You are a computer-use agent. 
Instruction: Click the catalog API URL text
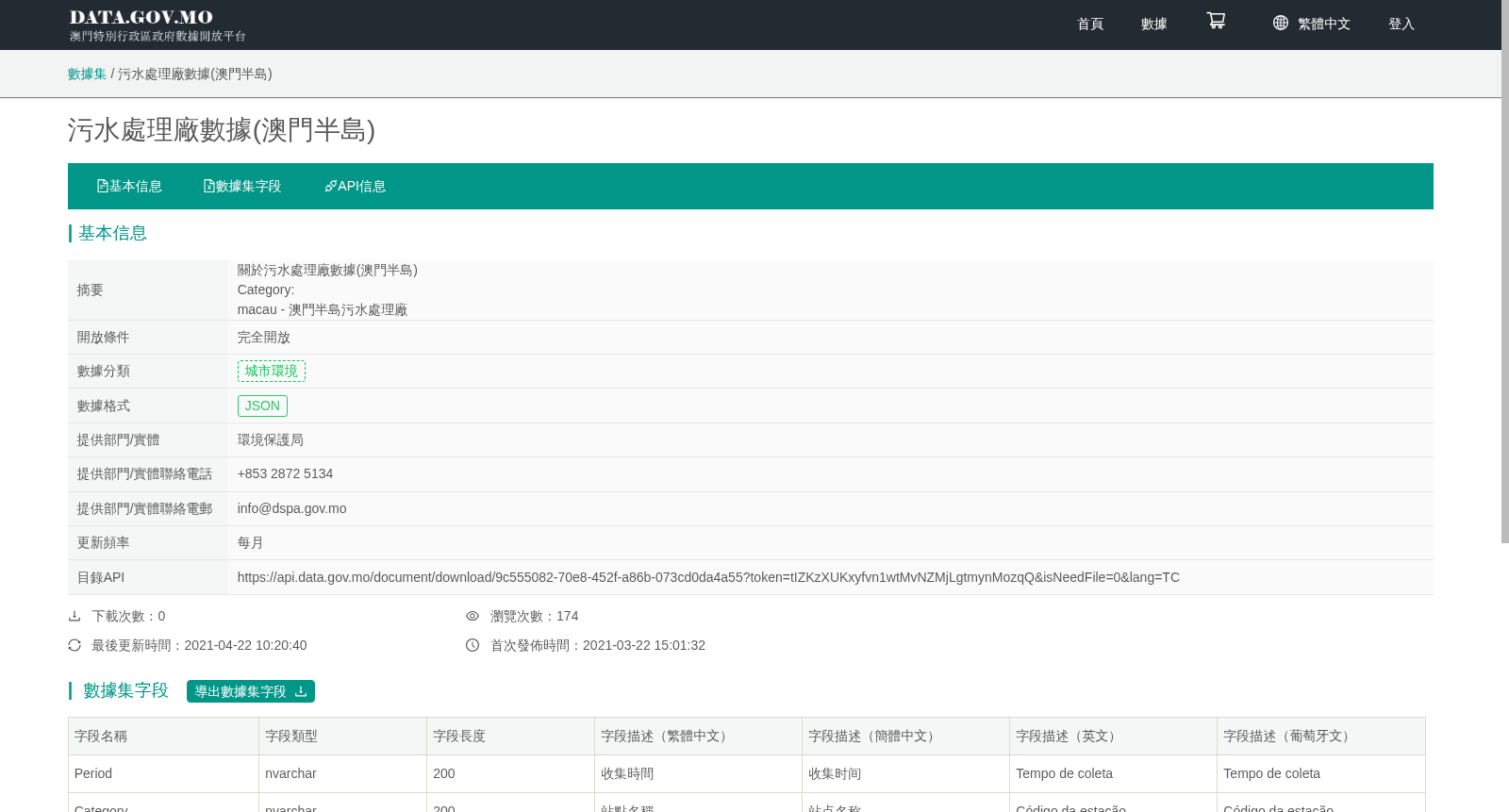point(708,577)
